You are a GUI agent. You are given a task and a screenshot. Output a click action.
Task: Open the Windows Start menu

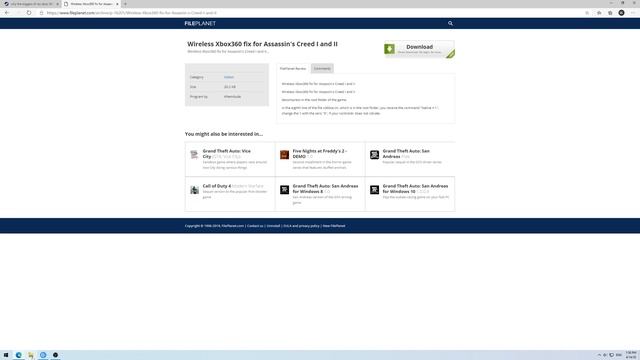[x=6, y=355]
